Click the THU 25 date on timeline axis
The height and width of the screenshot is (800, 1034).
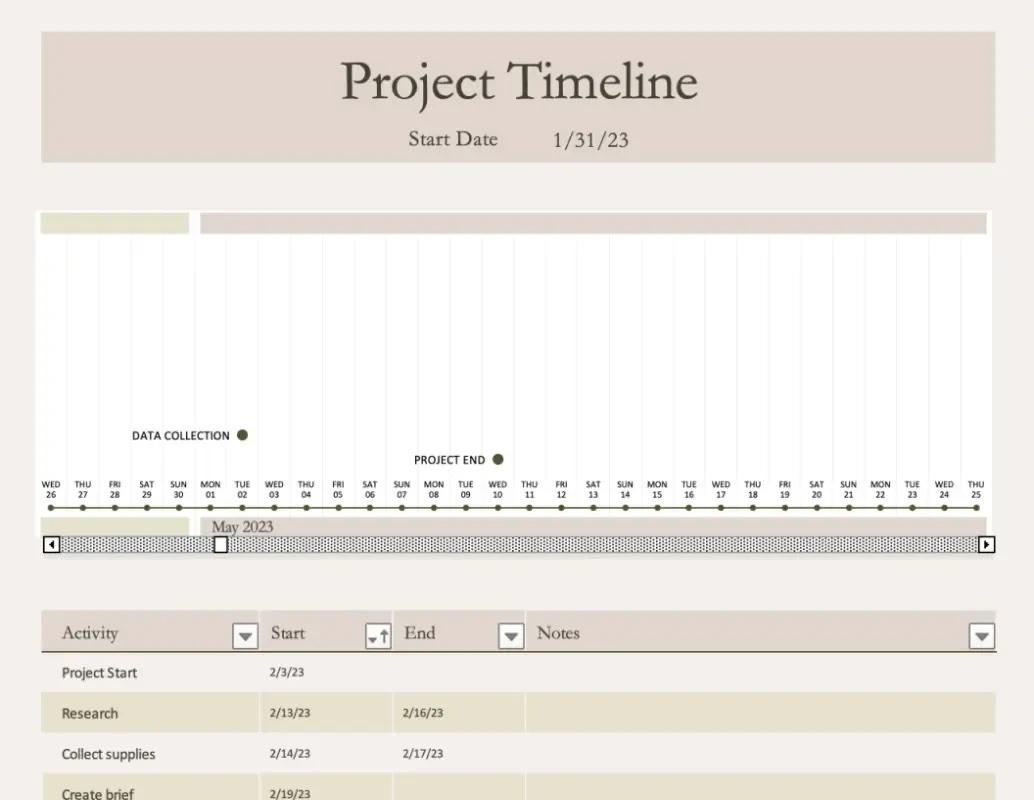(x=976, y=489)
